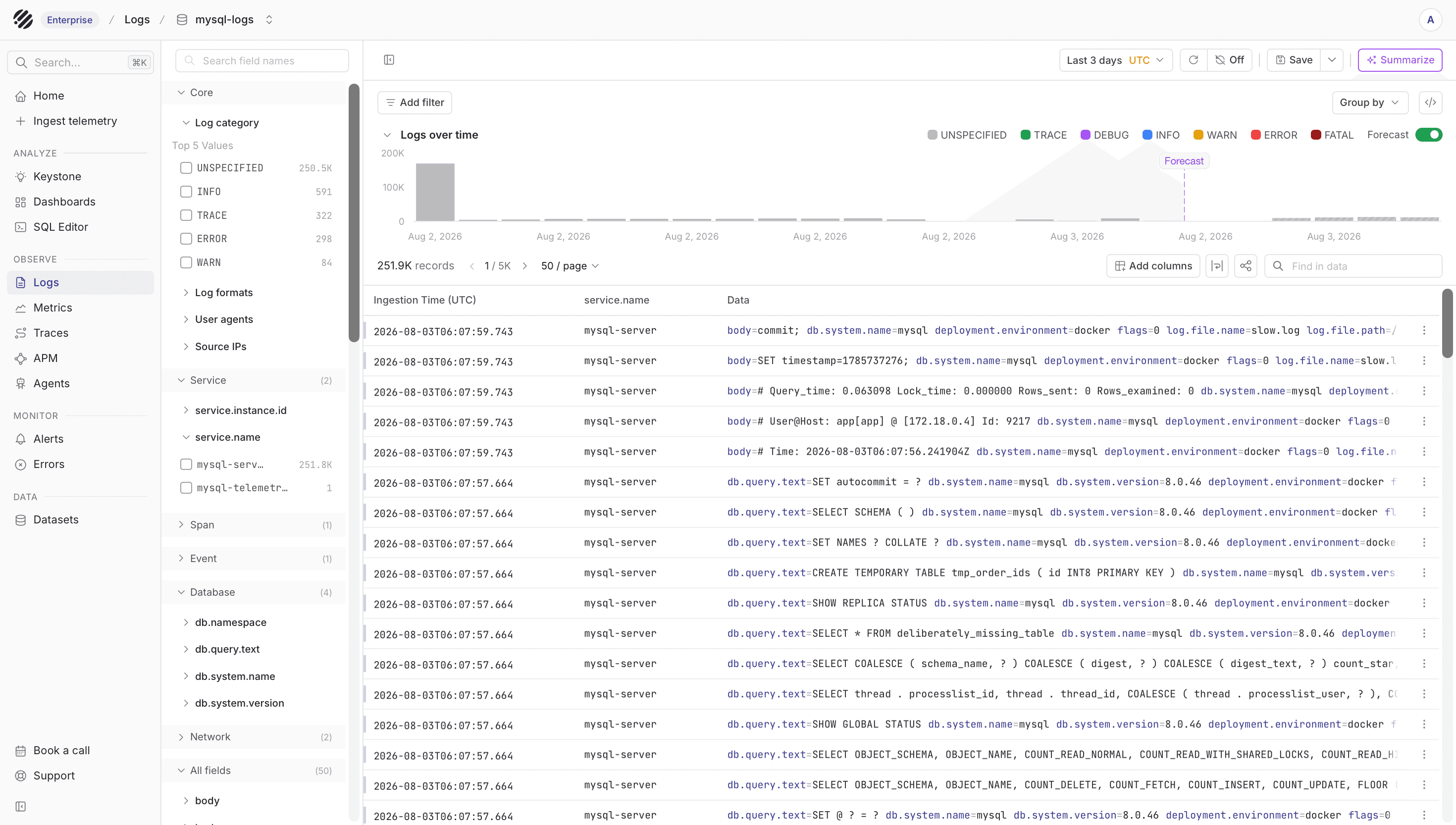Toggle the DEBUG legend swatch

[x=1085, y=135]
